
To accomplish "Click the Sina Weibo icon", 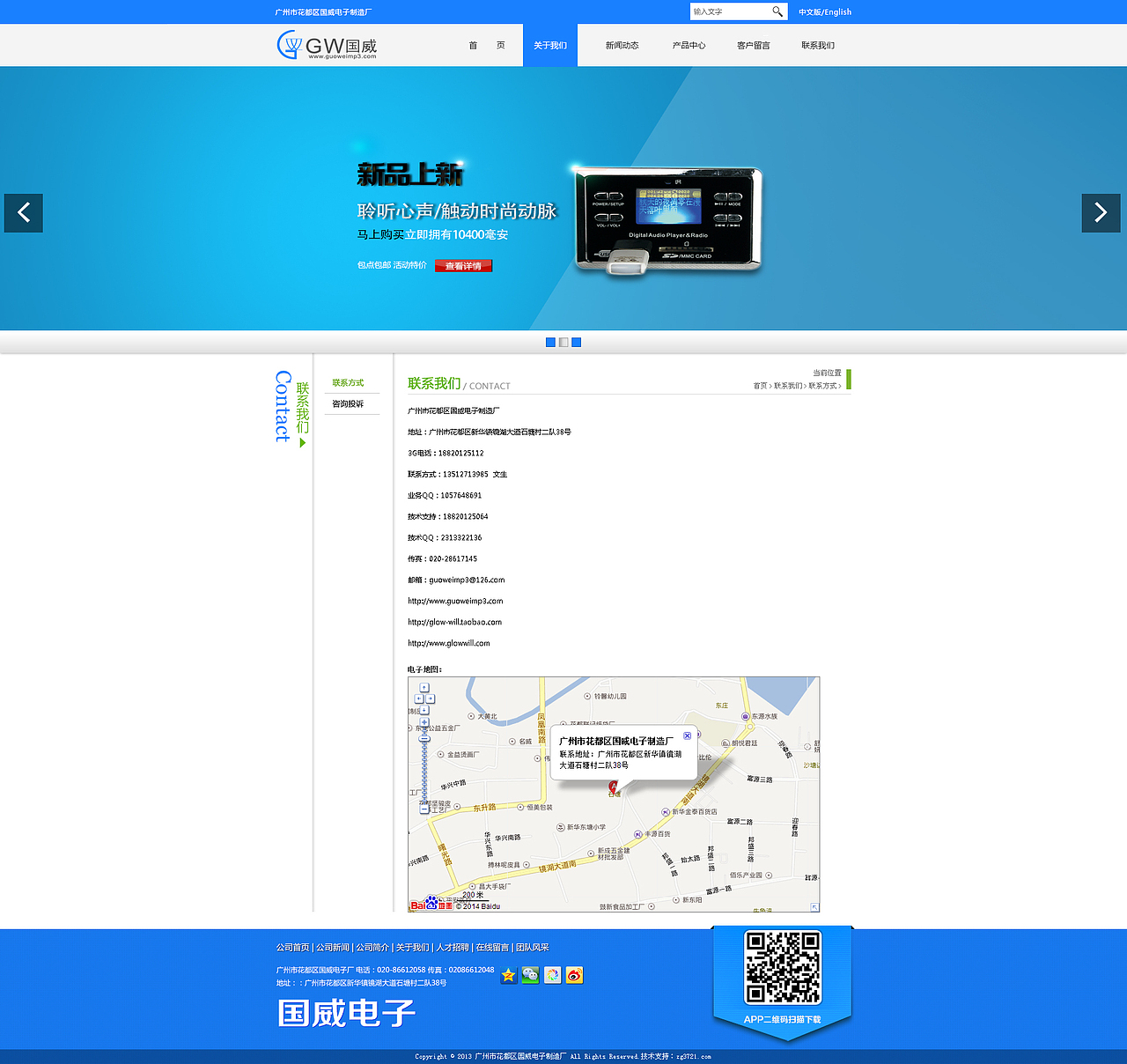I will click(x=574, y=975).
